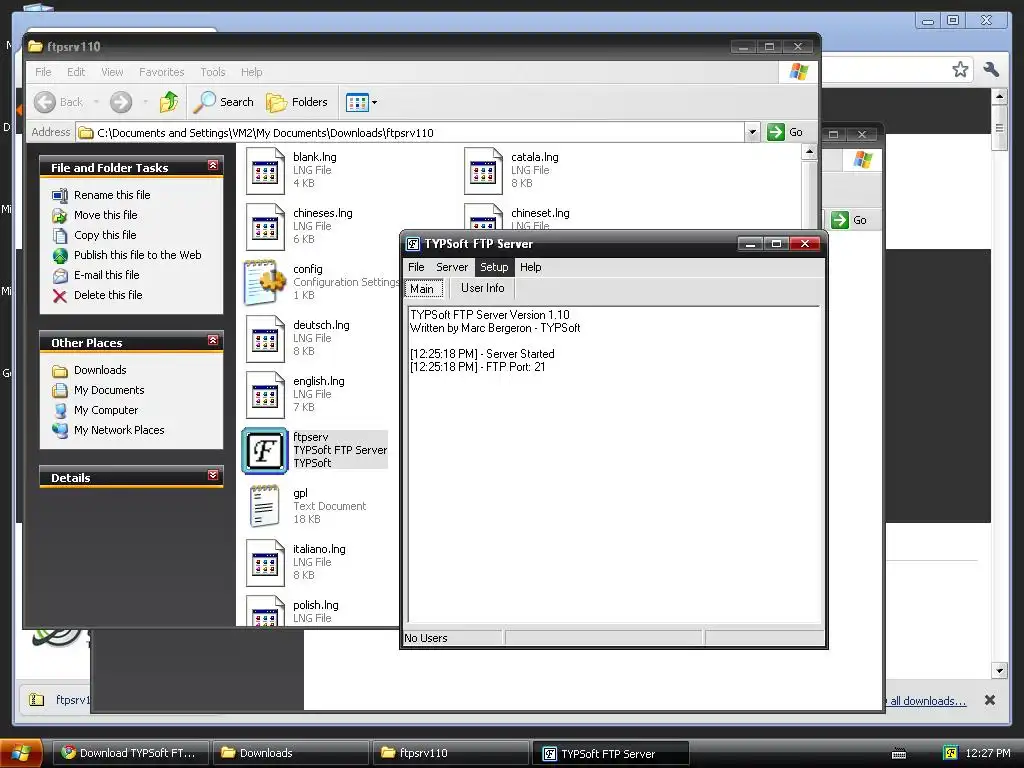
Task: Bookmark page with browser star icon
Action: coord(960,69)
